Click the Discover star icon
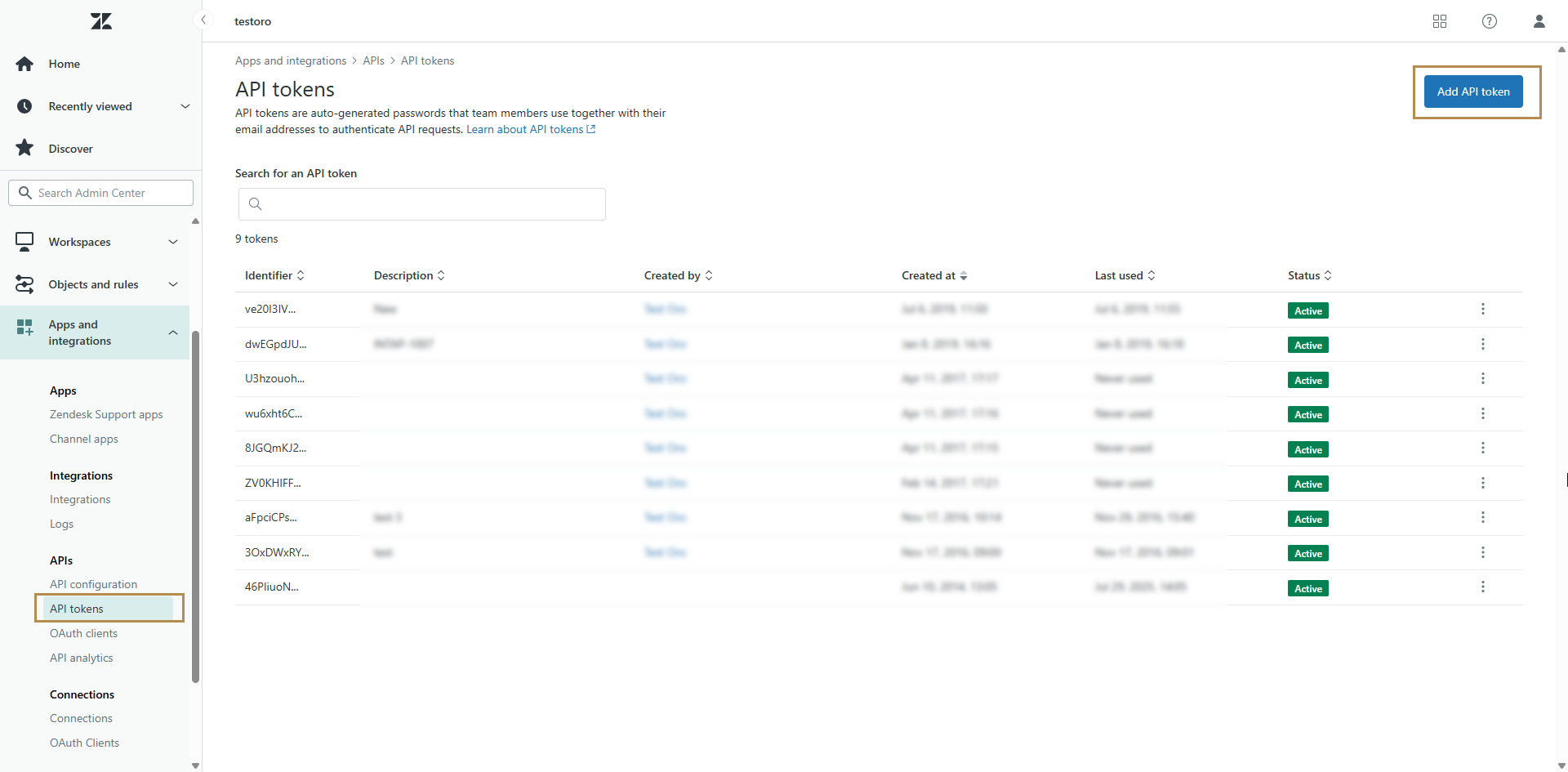The height and width of the screenshot is (772, 1568). pyautogui.click(x=24, y=148)
